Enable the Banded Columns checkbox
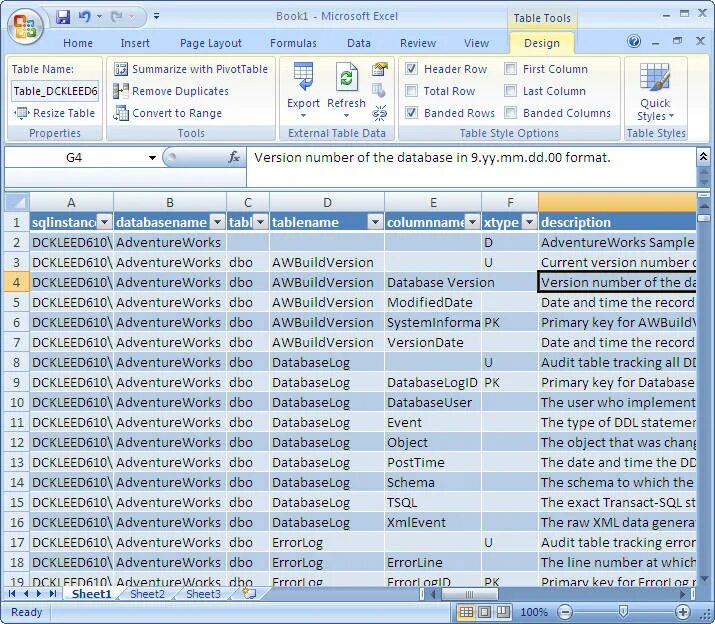 (x=510, y=113)
